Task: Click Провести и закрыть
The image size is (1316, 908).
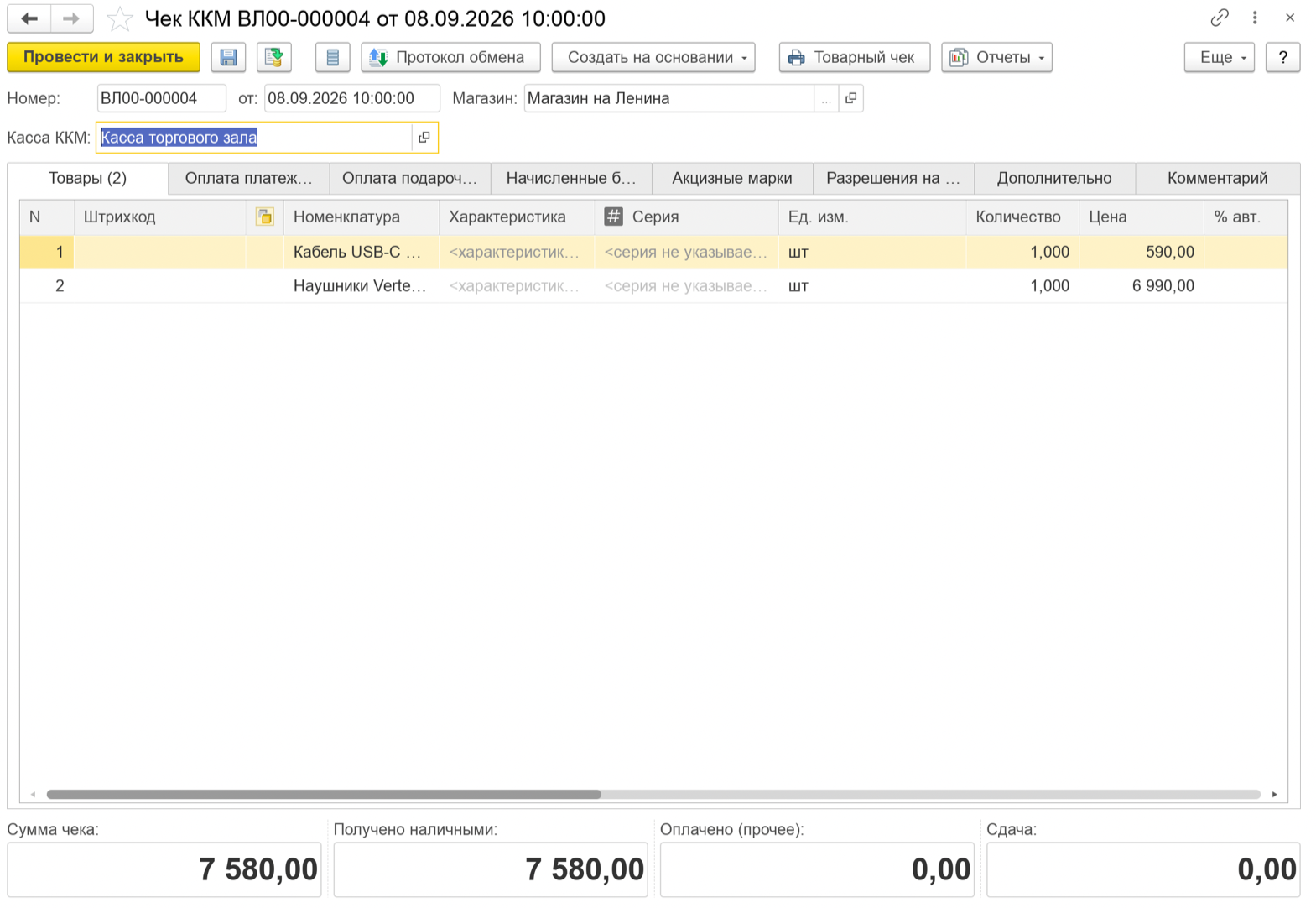Action: 103,57
